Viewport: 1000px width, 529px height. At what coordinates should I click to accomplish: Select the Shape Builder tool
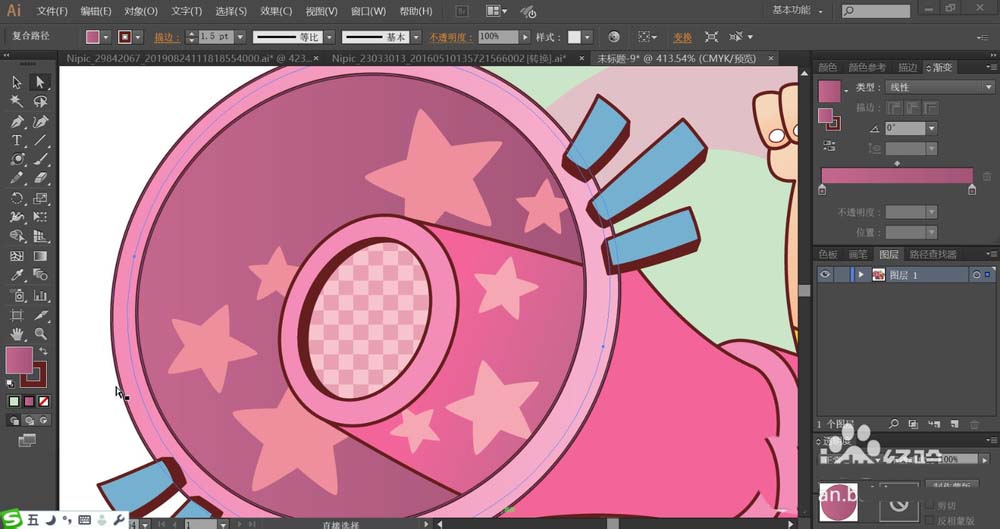(x=17, y=237)
